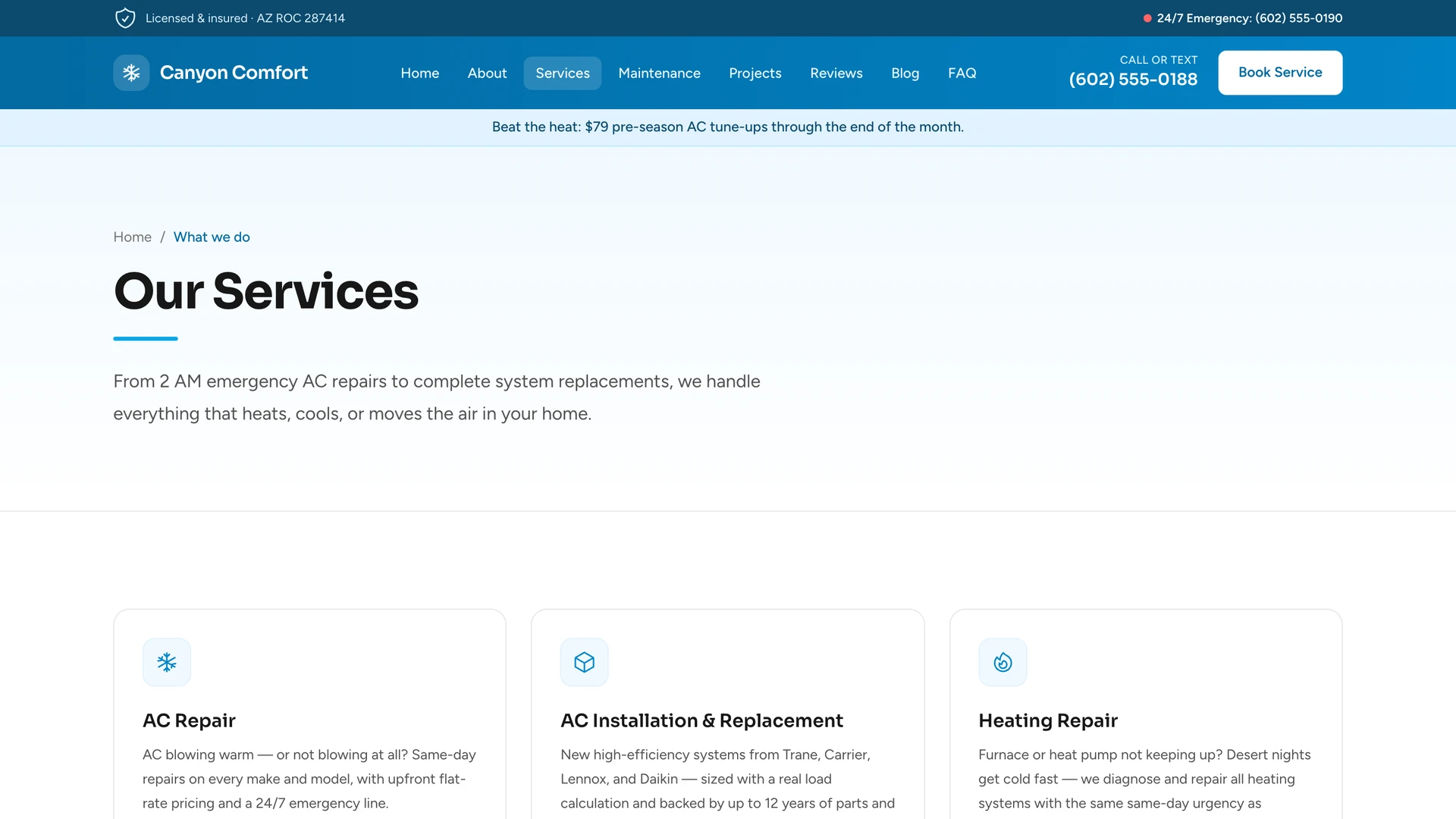Image resolution: width=1456 pixels, height=819 pixels.
Task: Click the AC Repair snowflake icon
Action: [x=167, y=662]
